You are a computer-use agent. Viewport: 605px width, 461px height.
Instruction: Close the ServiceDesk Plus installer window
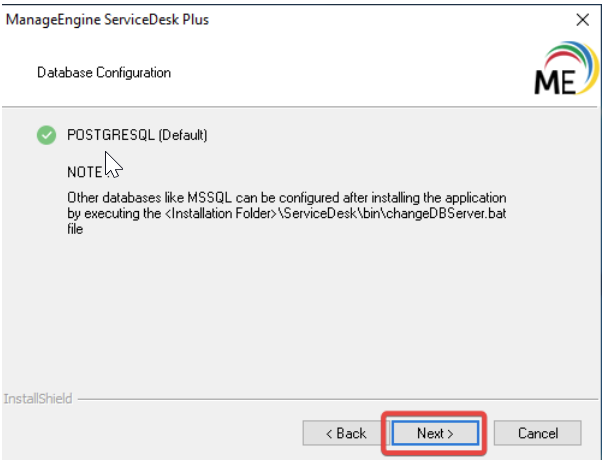coord(583,19)
